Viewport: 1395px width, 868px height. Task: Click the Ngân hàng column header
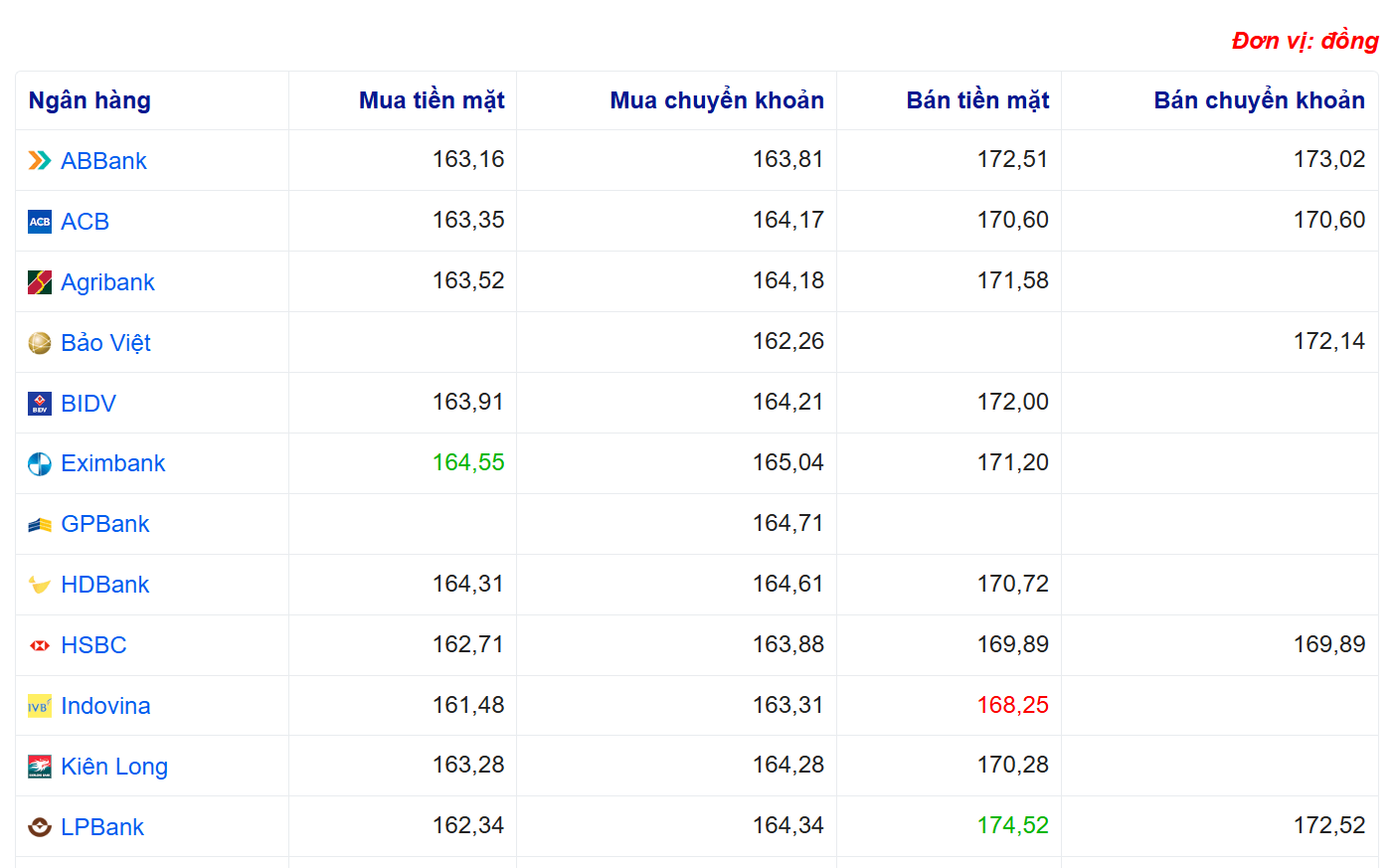(89, 100)
